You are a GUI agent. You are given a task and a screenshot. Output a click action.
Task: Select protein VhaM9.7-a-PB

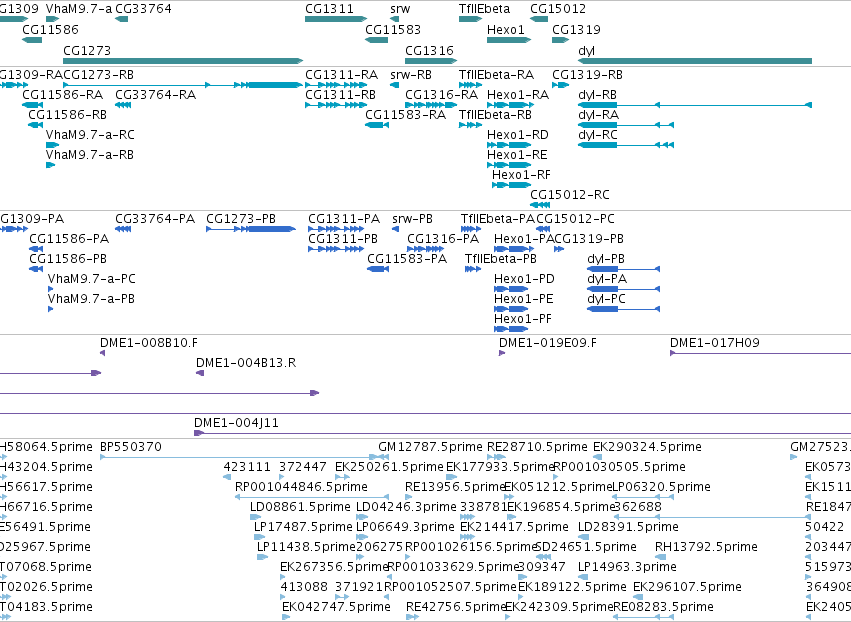(x=91, y=299)
